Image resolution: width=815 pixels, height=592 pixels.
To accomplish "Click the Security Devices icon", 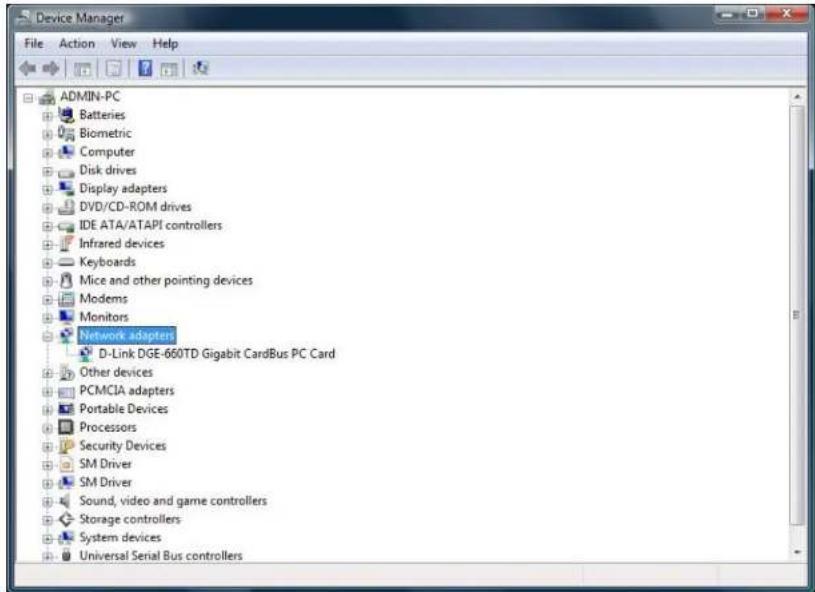I will tap(66, 446).
